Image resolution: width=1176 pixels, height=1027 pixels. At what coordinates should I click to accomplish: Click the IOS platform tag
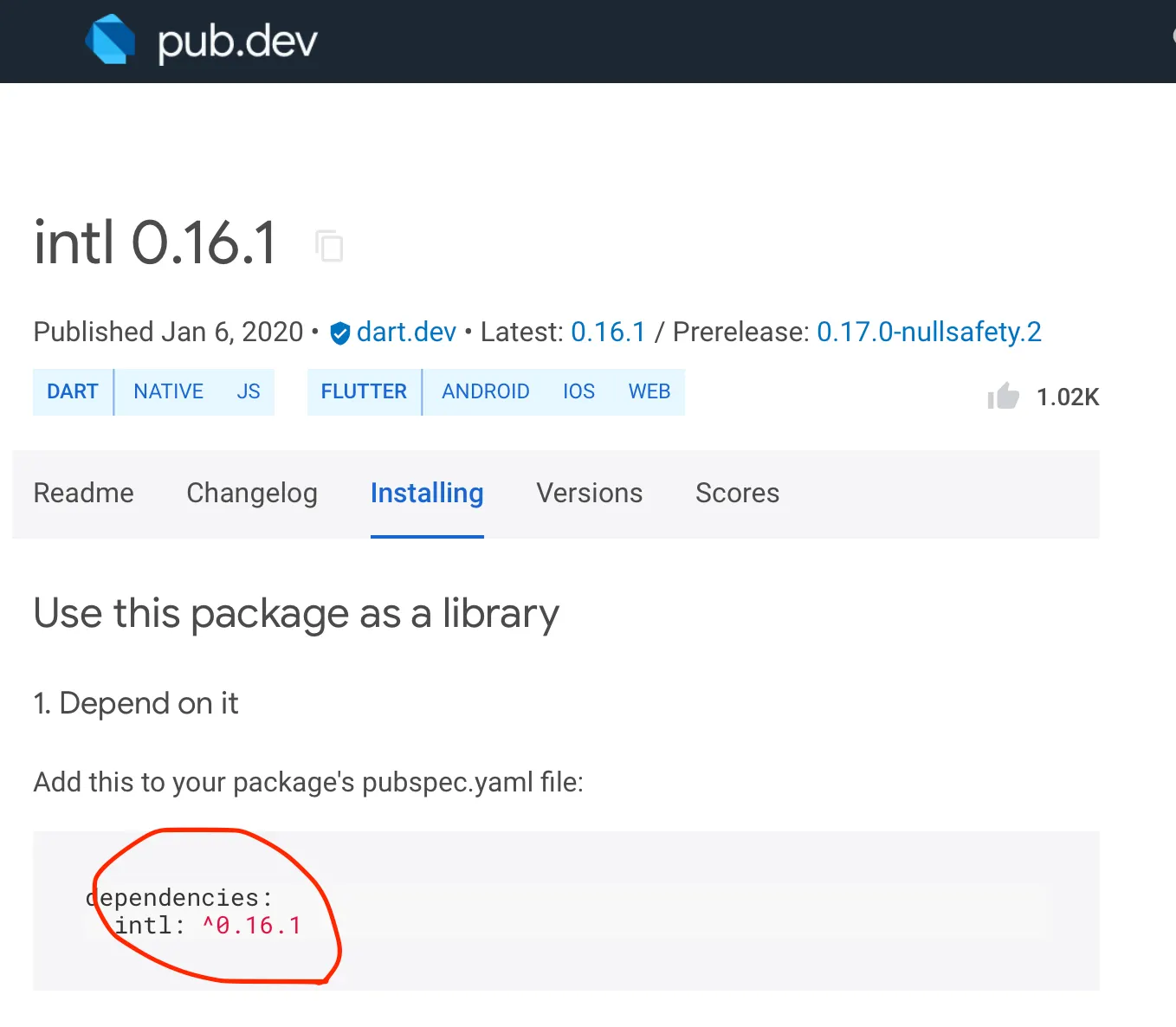tap(578, 391)
